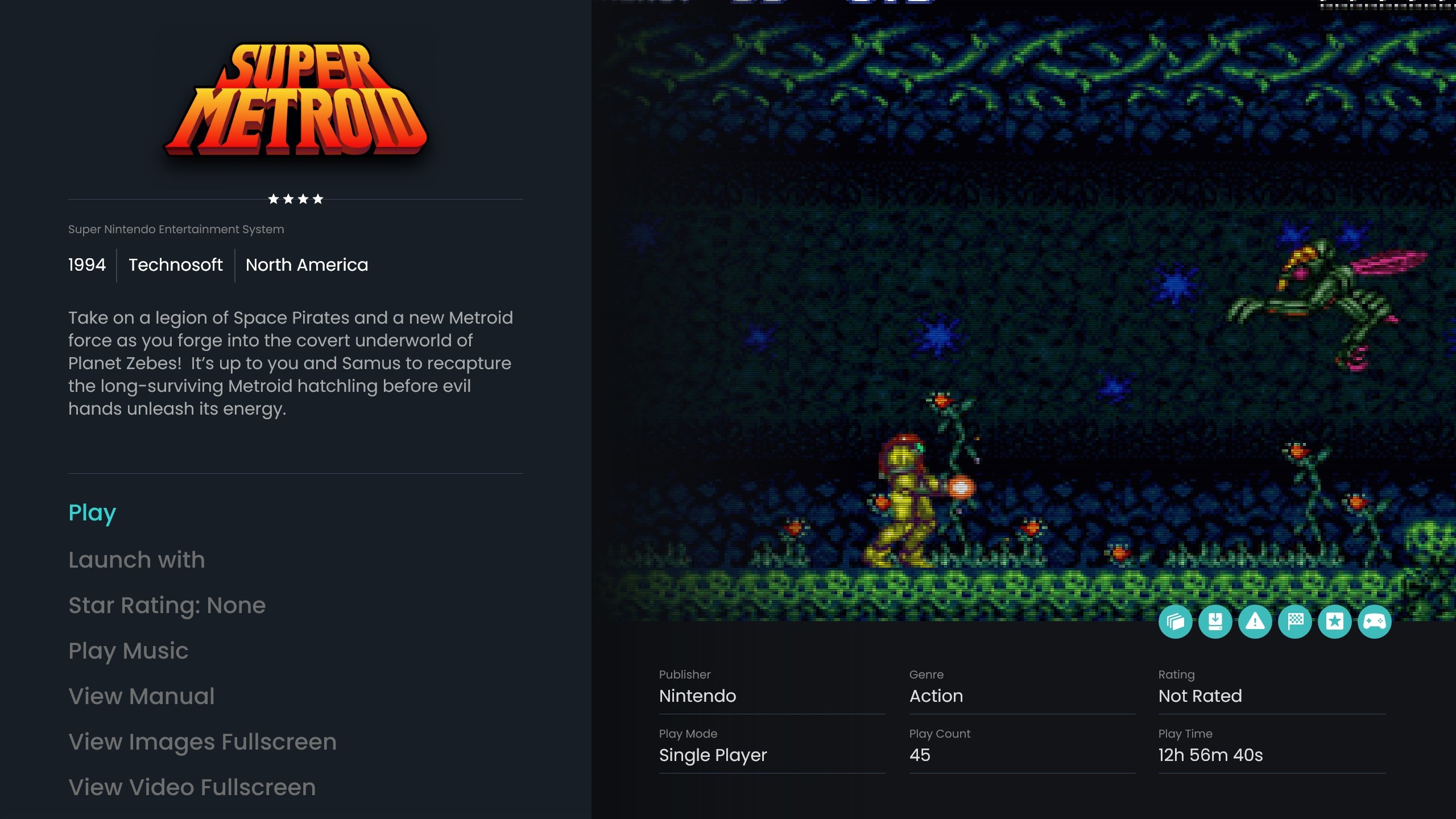Open the Launch with option

pos(136,560)
